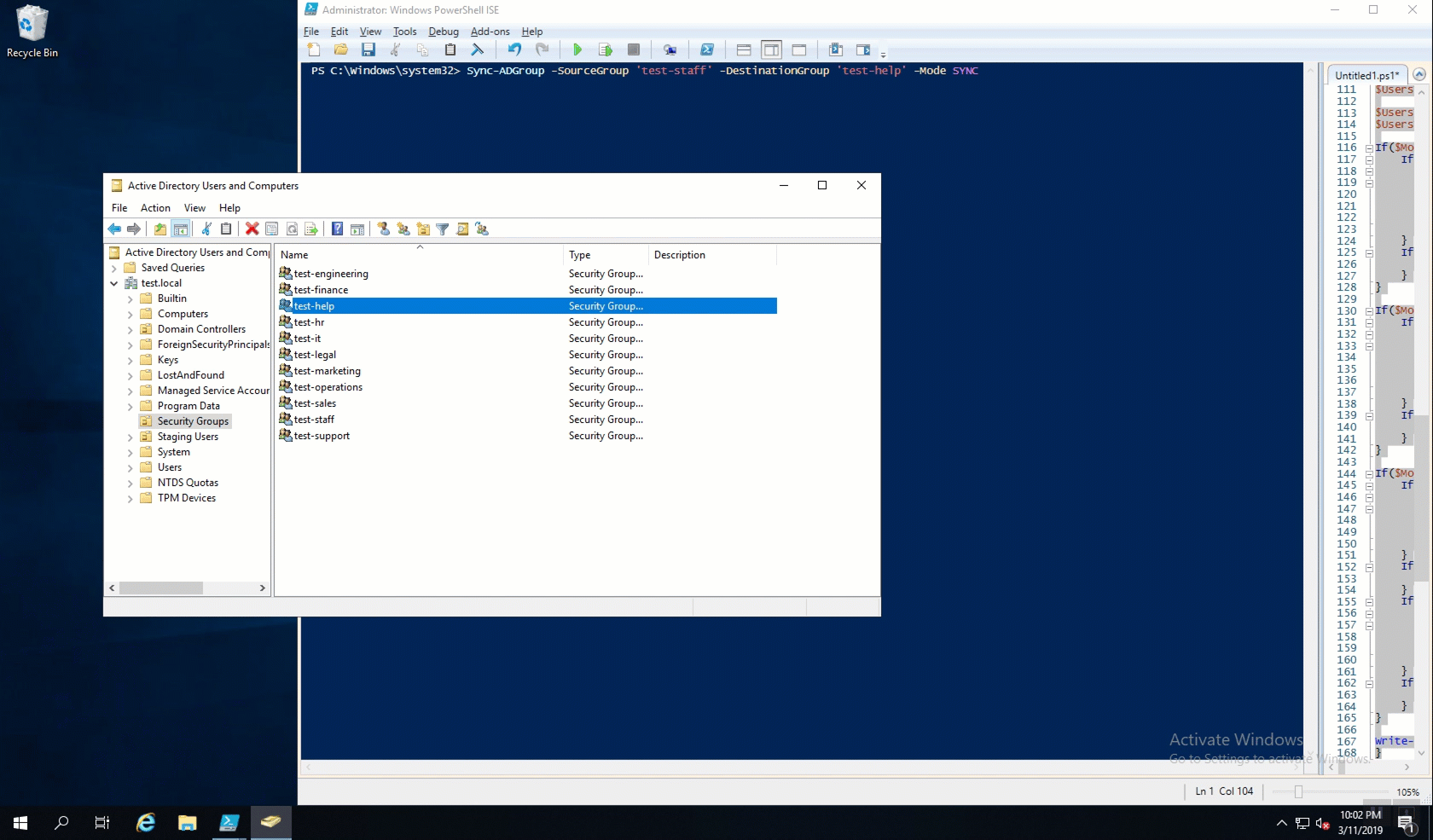Expand the Staging Users OU arrow
1433x840 pixels.
coord(131,437)
